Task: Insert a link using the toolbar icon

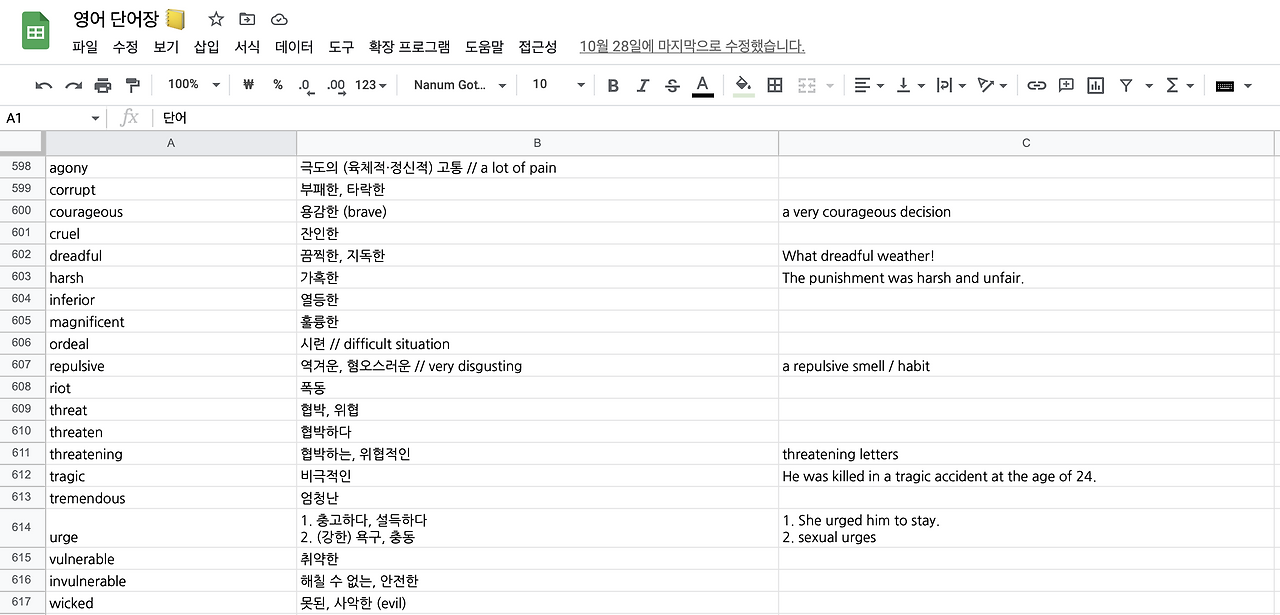Action: 1036,85
